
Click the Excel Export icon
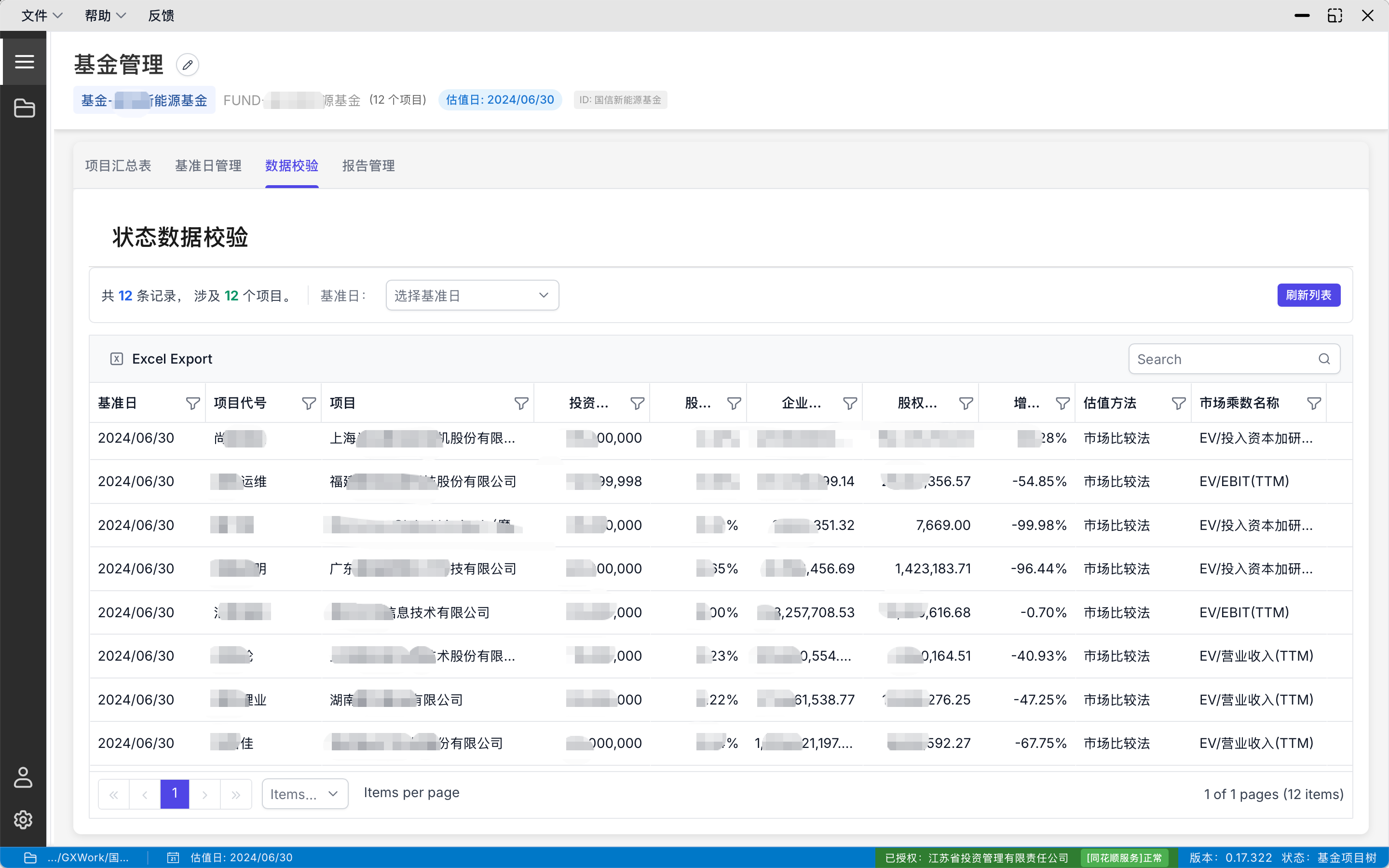pyautogui.click(x=117, y=359)
